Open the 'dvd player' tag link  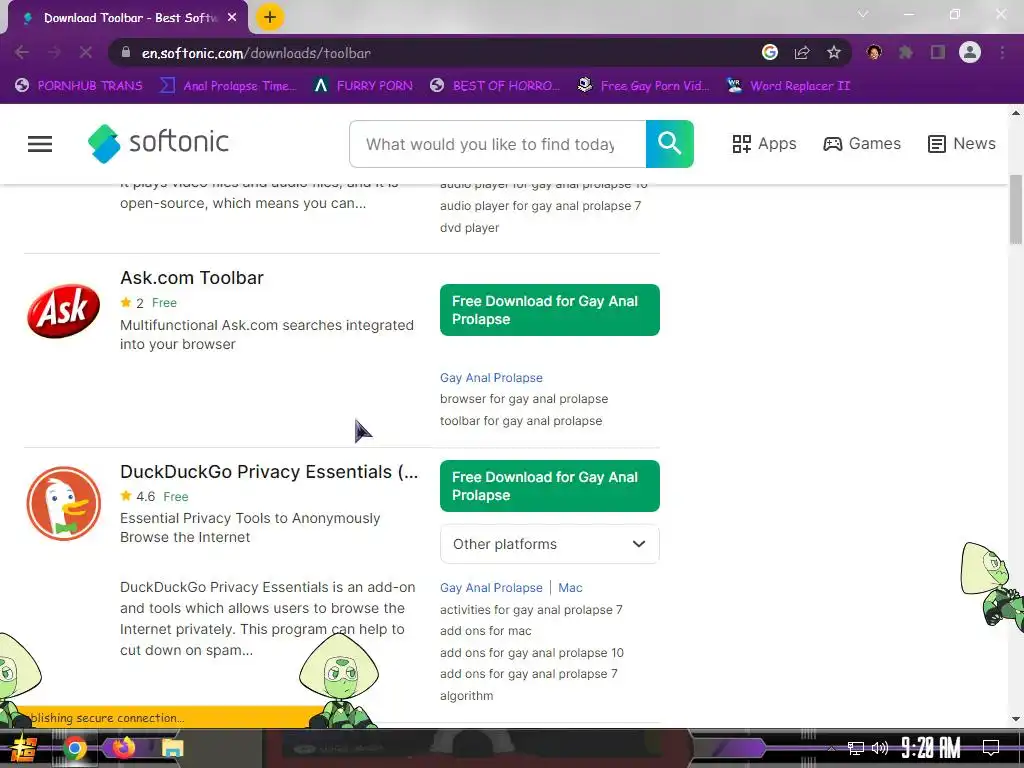[470, 228]
